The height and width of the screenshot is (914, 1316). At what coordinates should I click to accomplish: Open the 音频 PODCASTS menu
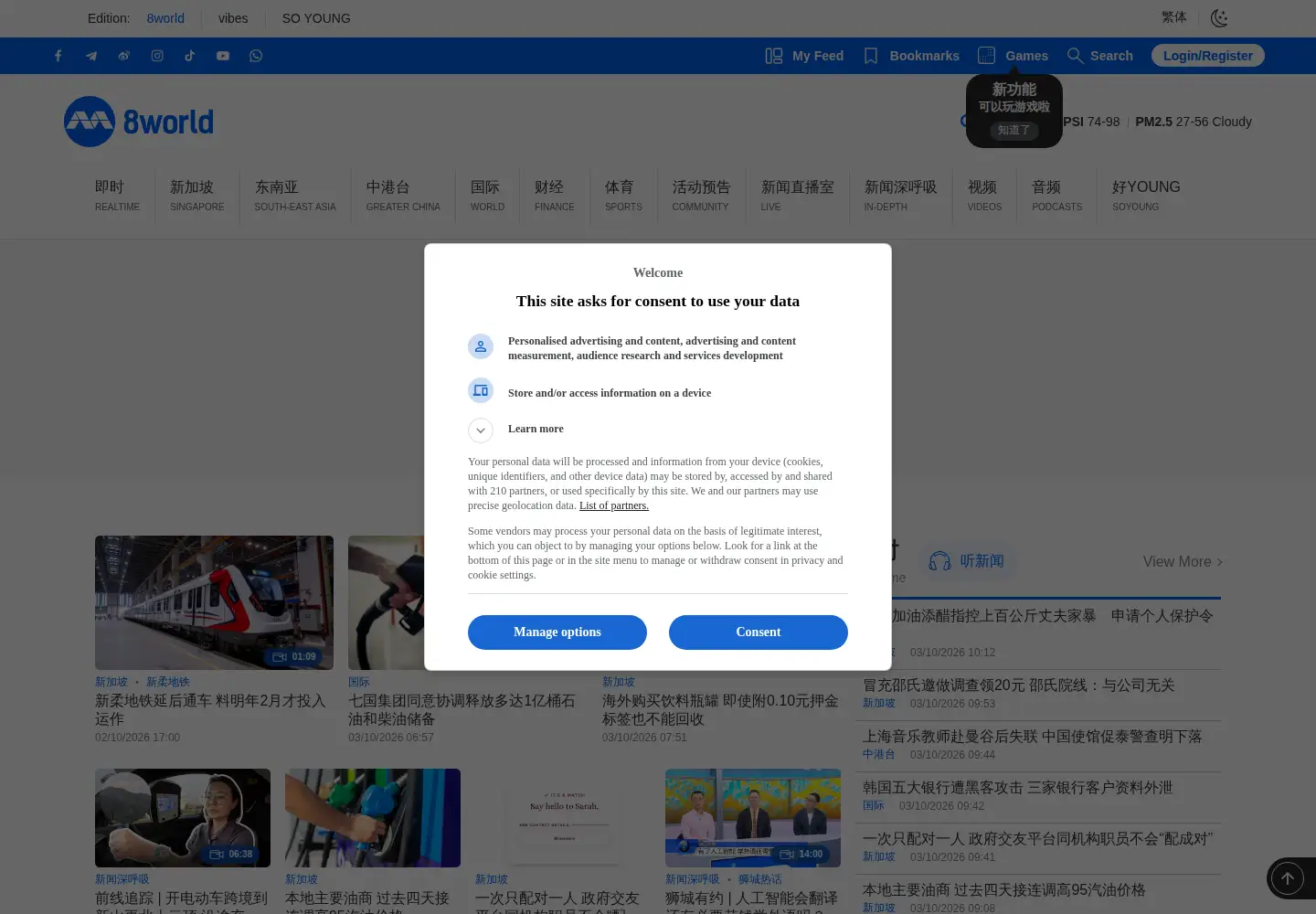1056,196
